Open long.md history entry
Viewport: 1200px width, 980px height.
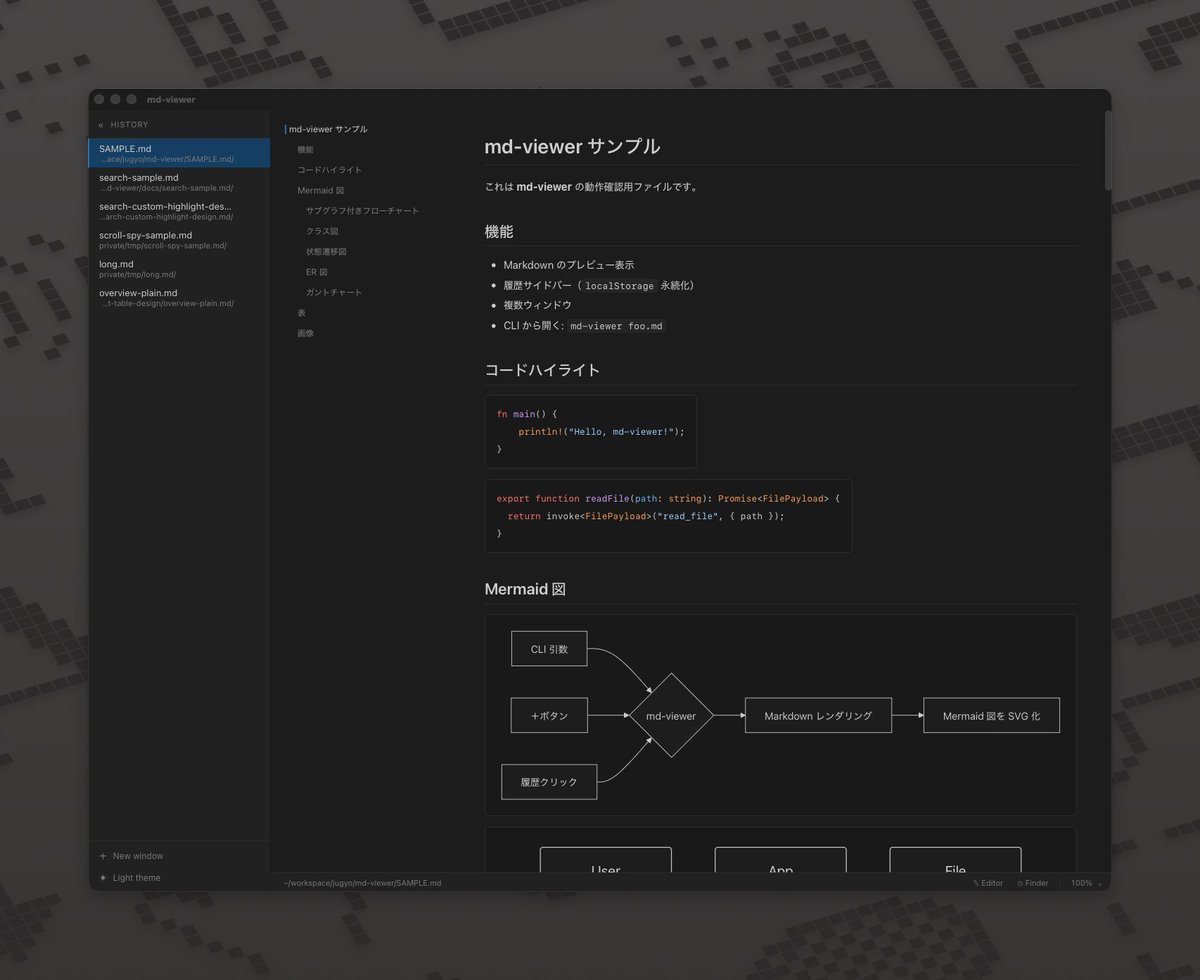[180, 269]
